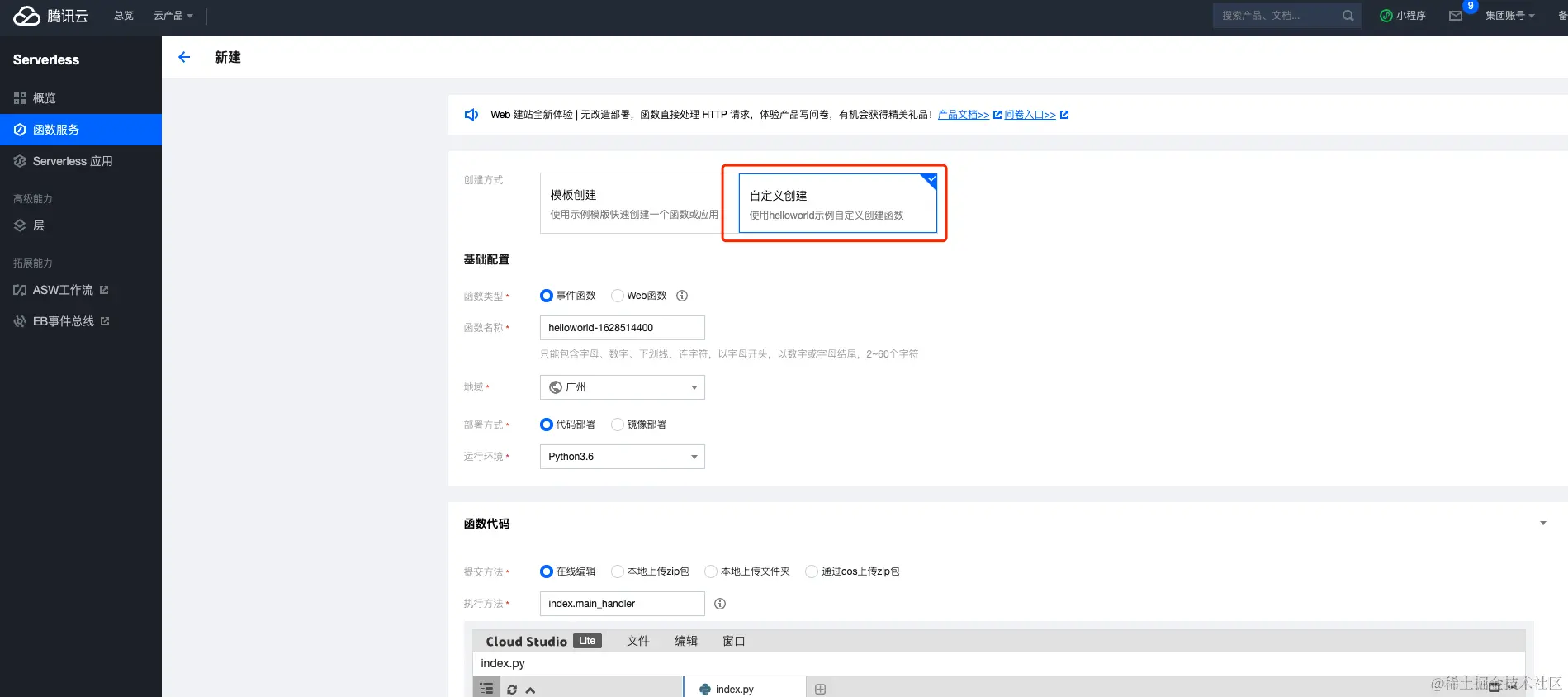Toggle the file tree icon in Cloud Studio

point(486,689)
